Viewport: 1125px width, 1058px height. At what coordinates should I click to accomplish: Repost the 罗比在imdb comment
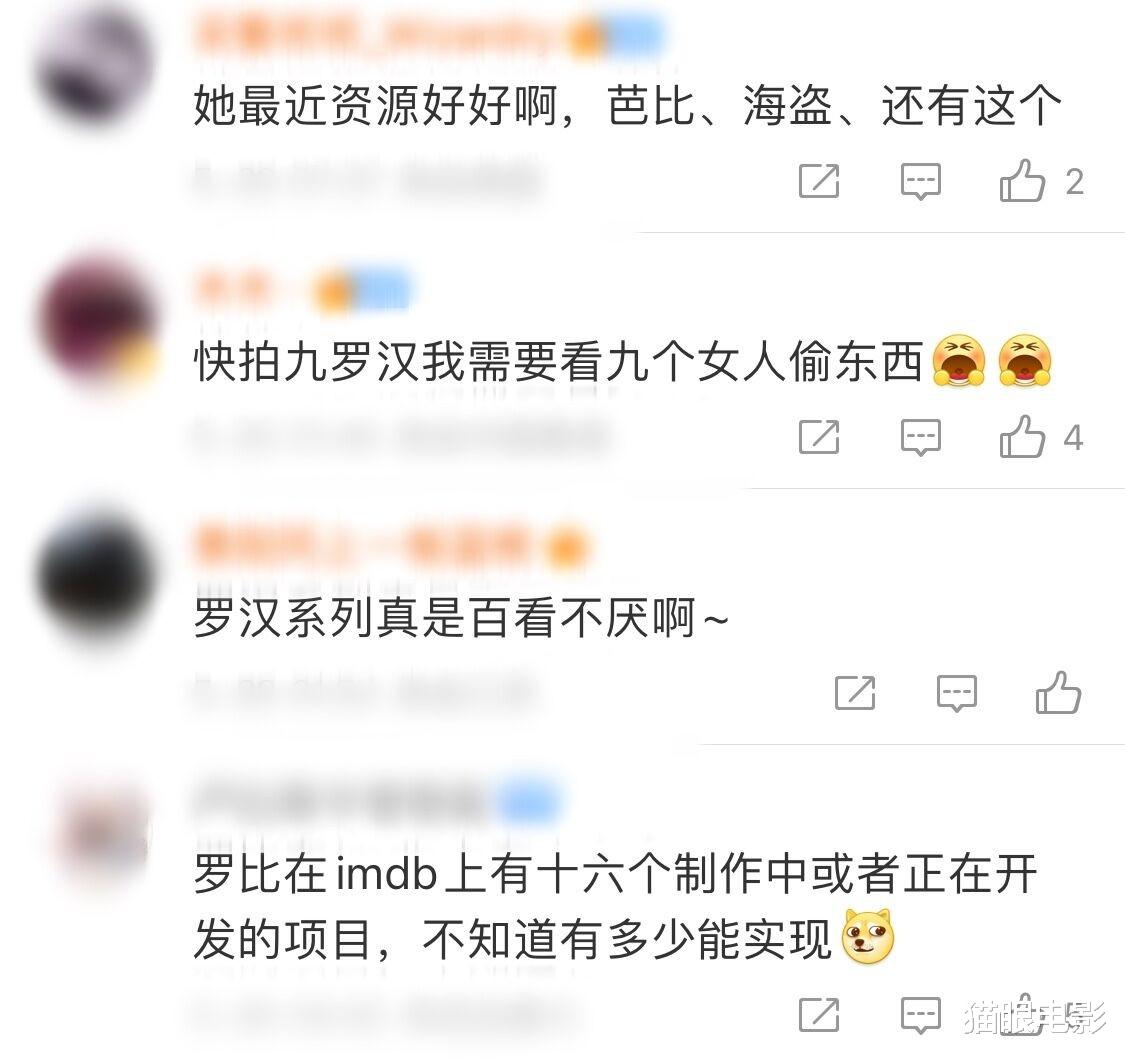(x=819, y=1014)
